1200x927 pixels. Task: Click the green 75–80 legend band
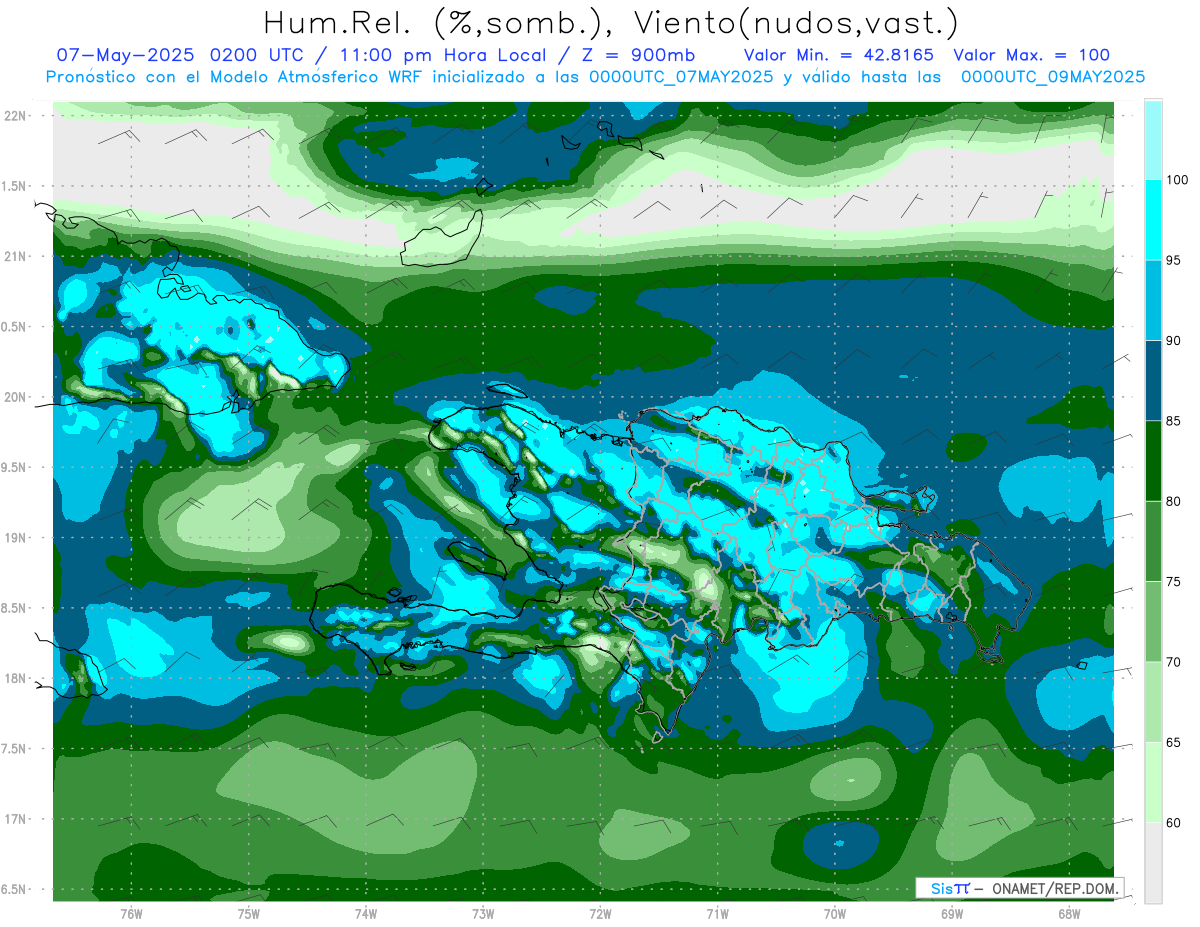1153,541
